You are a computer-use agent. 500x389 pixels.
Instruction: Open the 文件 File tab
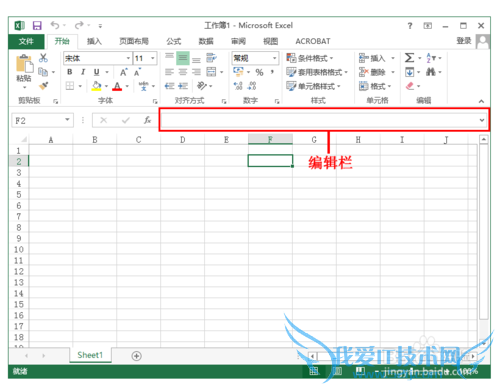tap(26, 41)
